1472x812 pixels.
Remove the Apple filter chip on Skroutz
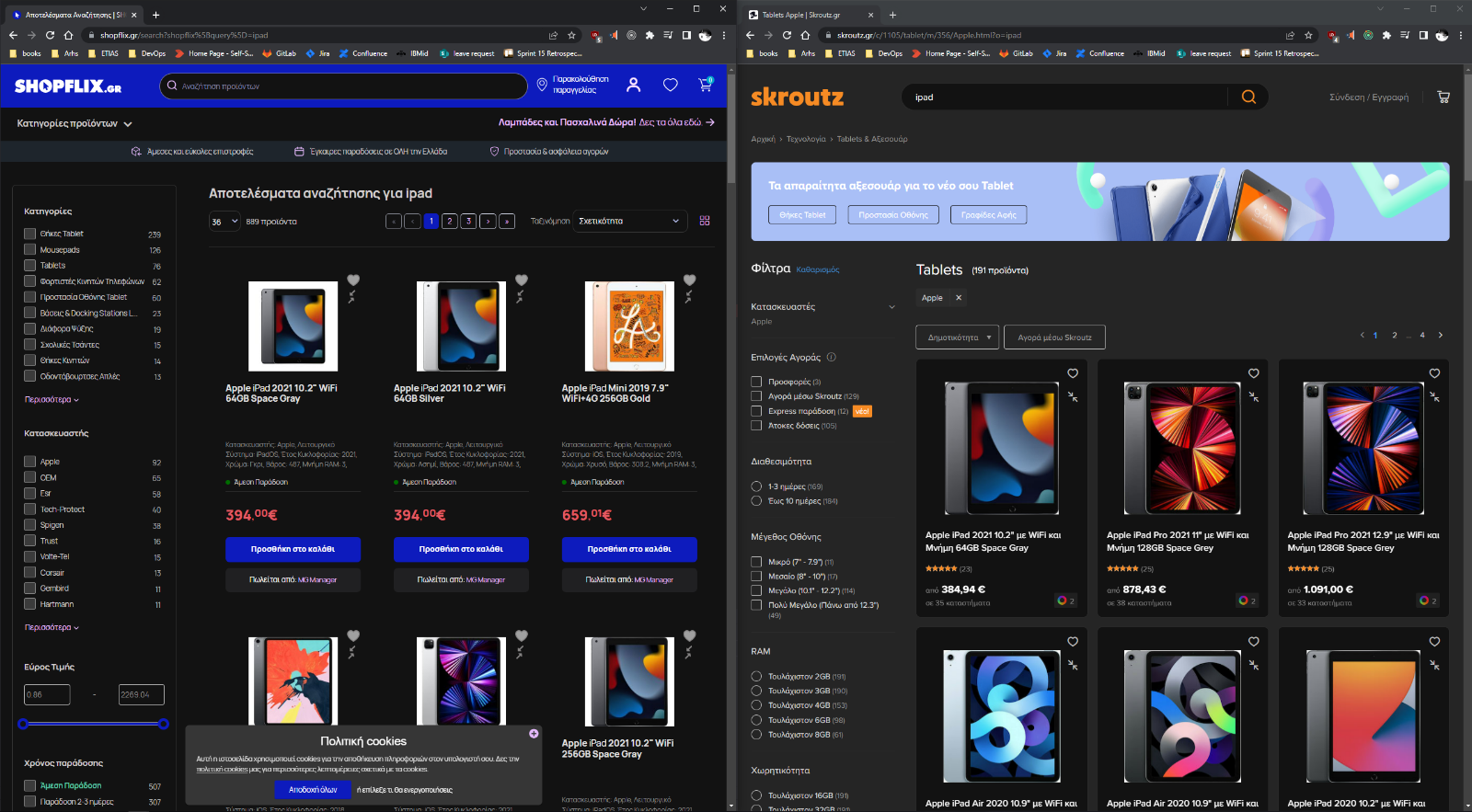coord(958,298)
